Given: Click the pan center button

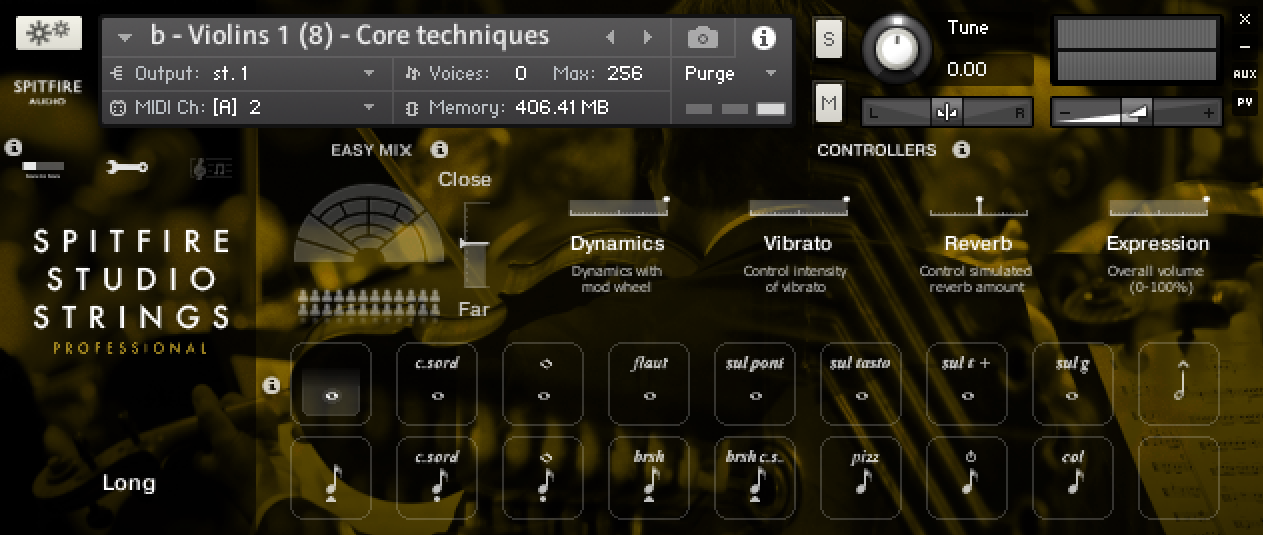Looking at the screenshot, I should (x=946, y=114).
